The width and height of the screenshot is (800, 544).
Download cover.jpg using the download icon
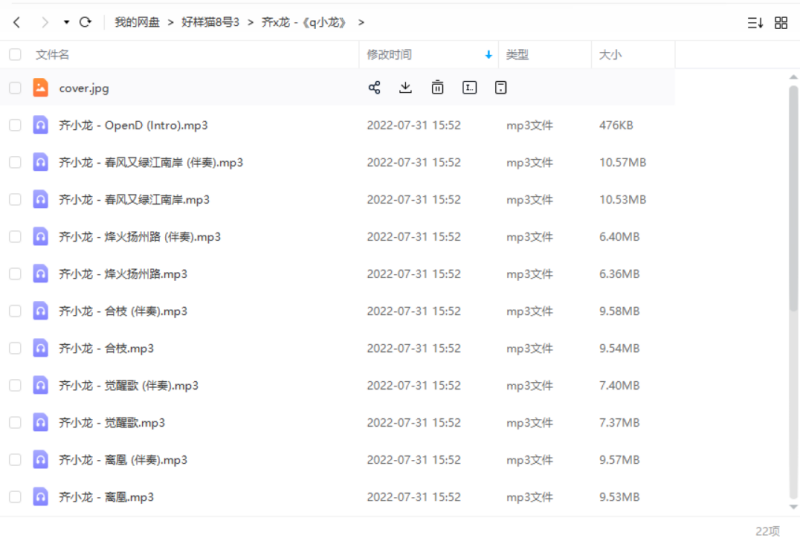click(405, 88)
